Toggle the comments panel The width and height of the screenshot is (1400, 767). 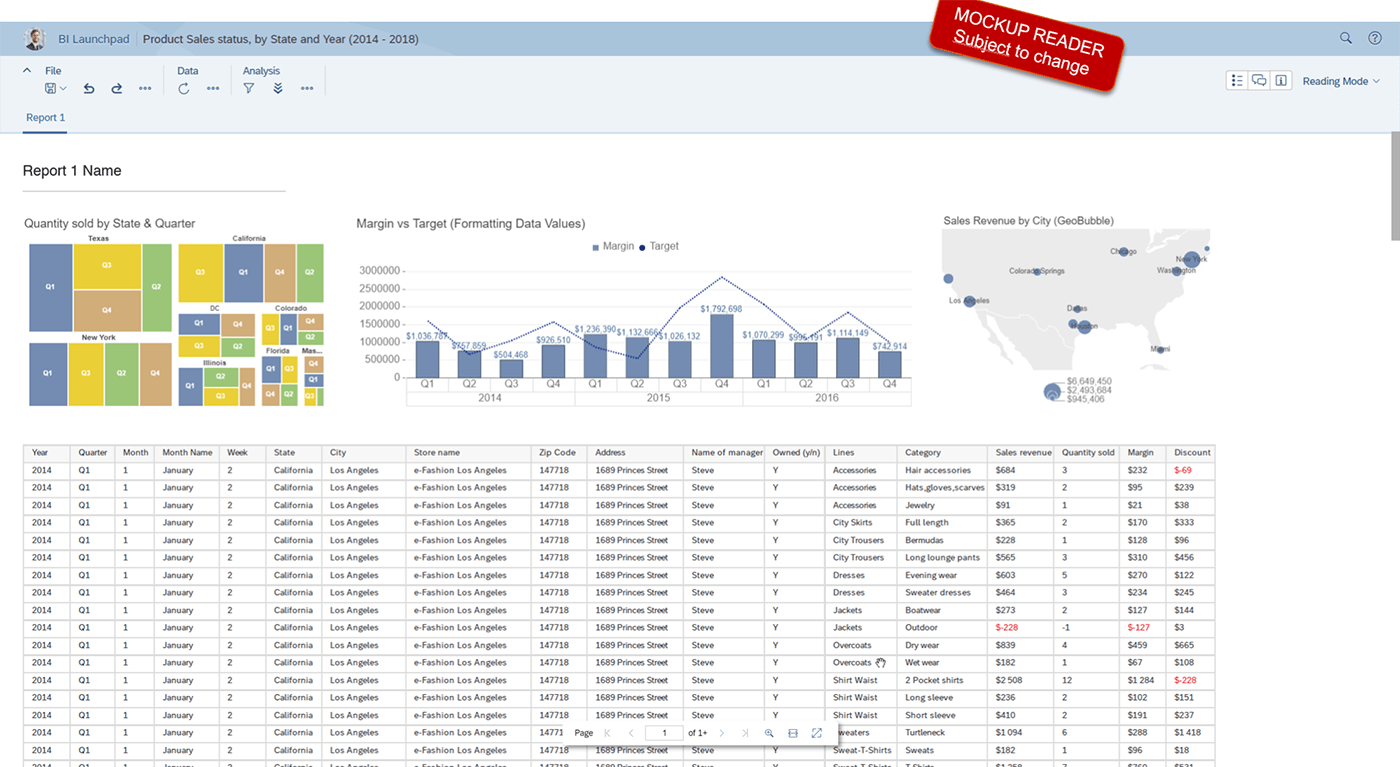[1259, 80]
